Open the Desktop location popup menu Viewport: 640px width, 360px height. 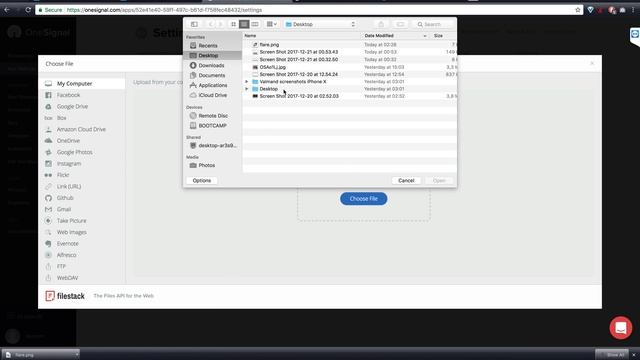[x=320, y=24]
